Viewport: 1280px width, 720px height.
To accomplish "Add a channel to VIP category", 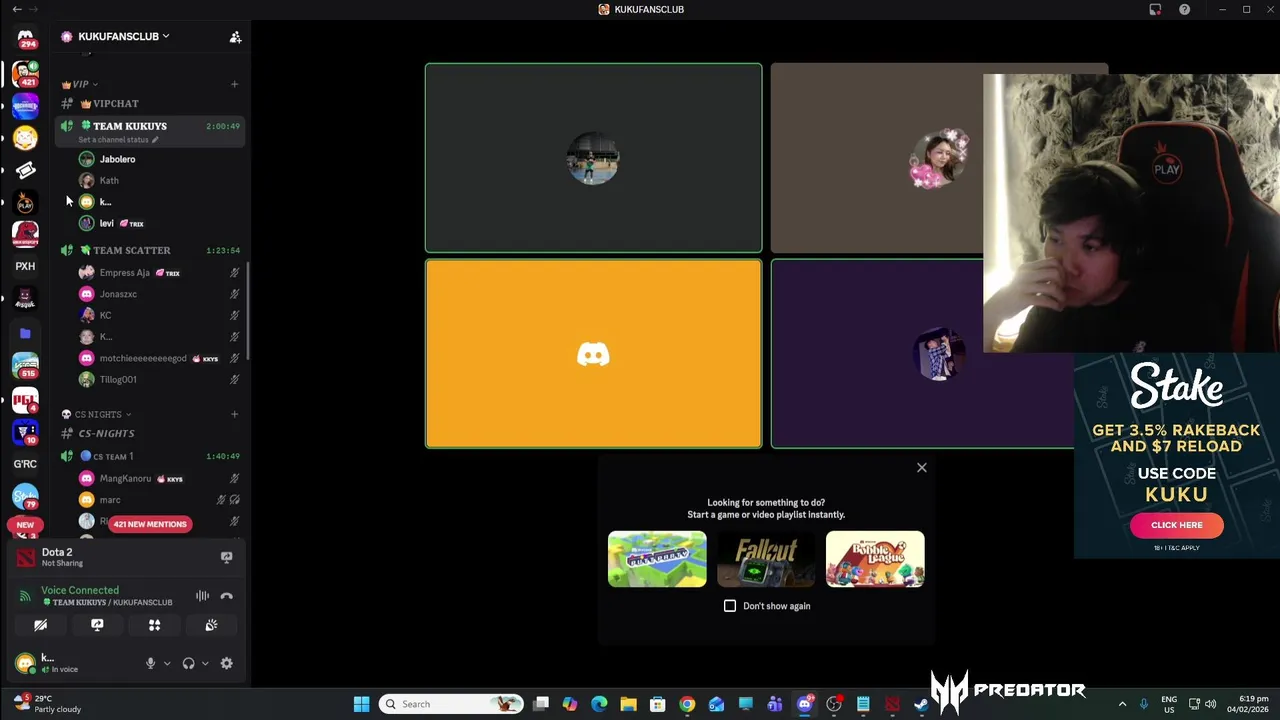I will [234, 84].
